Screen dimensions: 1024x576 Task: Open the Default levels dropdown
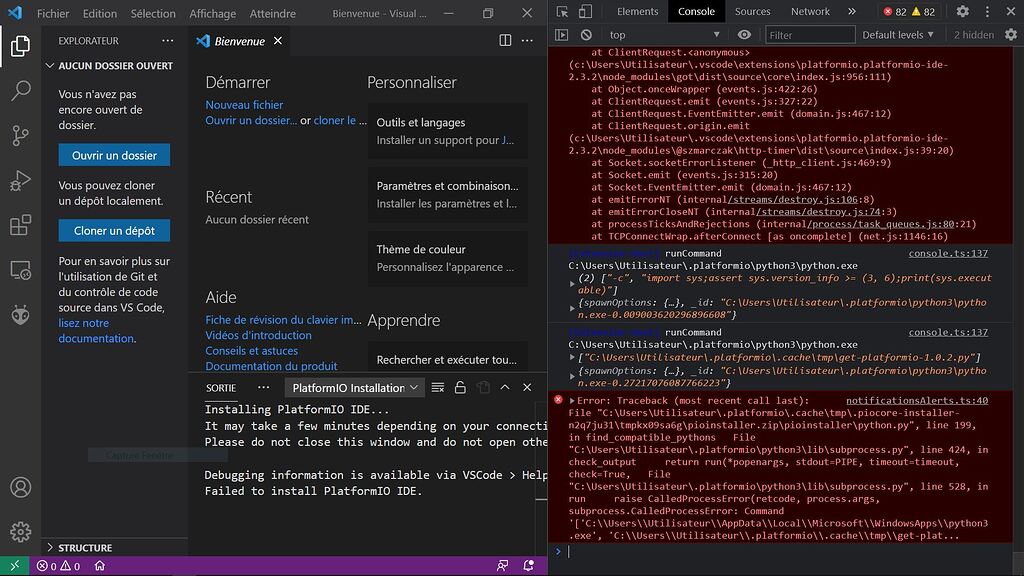[898, 35]
